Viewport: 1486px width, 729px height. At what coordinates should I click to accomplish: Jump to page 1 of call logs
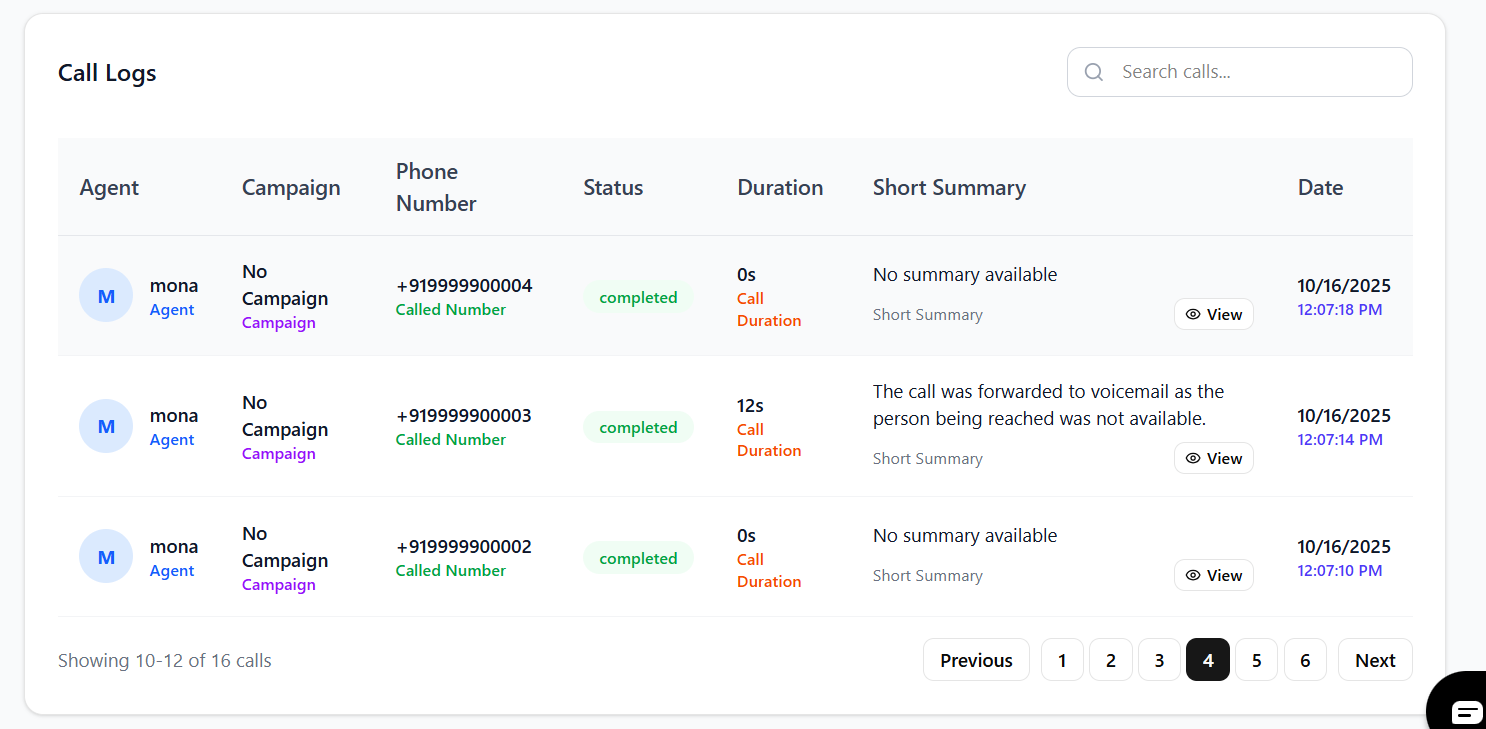tap(1062, 660)
